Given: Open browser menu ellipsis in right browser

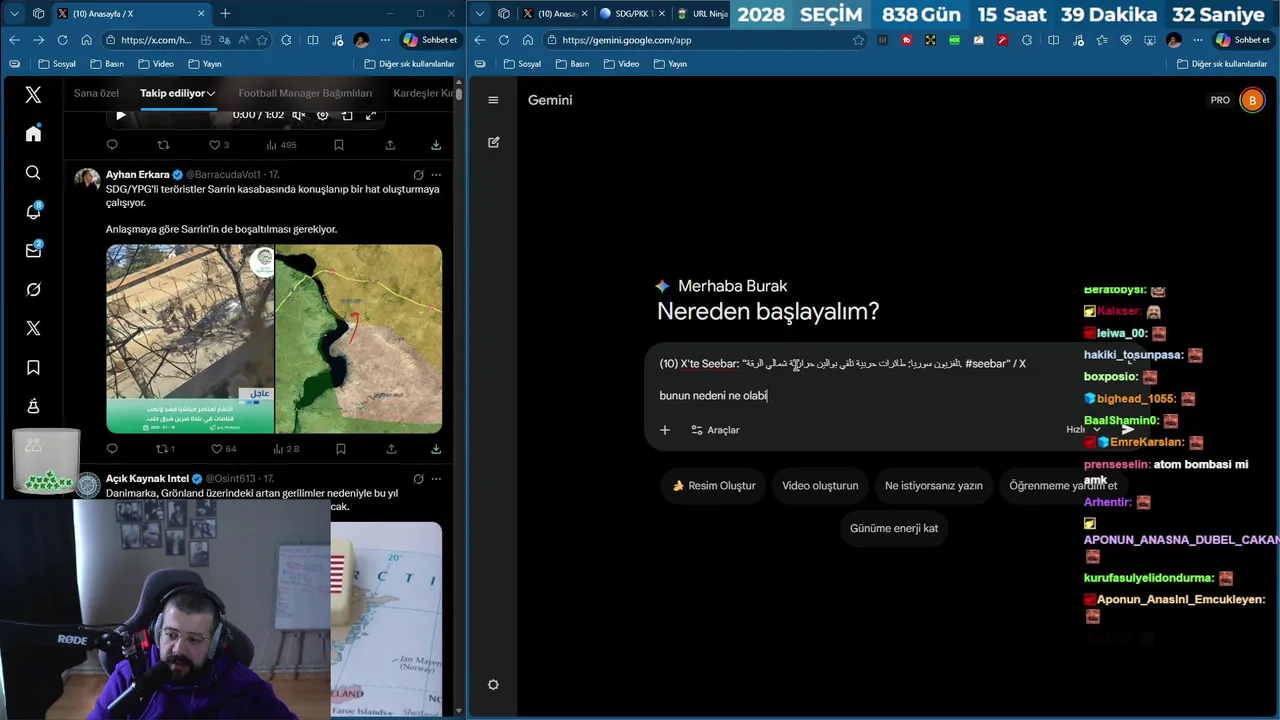Looking at the screenshot, I should (x=1200, y=40).
